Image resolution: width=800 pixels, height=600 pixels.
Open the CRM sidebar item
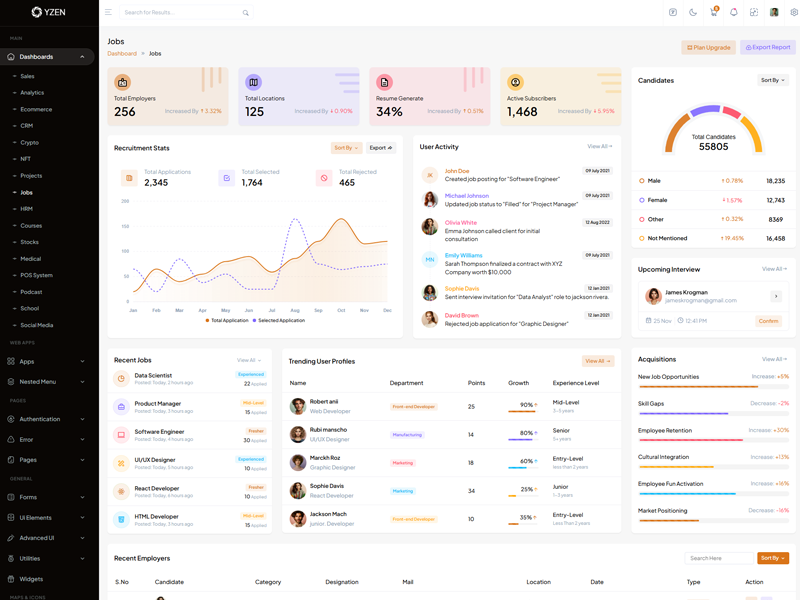click(27, 126)
